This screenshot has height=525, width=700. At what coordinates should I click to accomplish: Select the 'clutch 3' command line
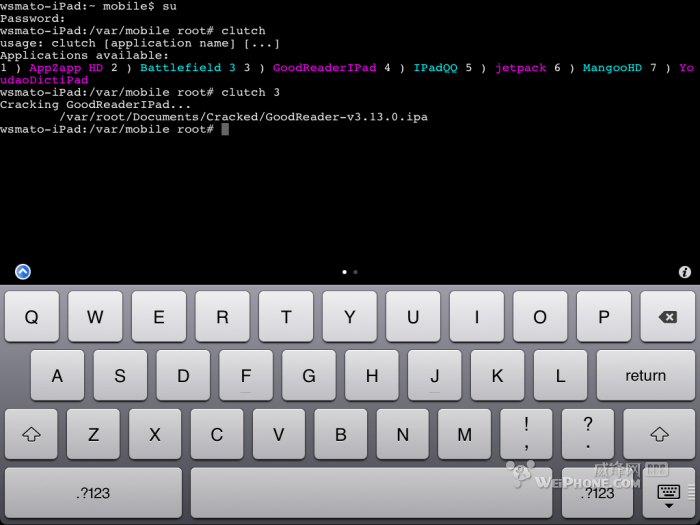[x=140, y=92]
